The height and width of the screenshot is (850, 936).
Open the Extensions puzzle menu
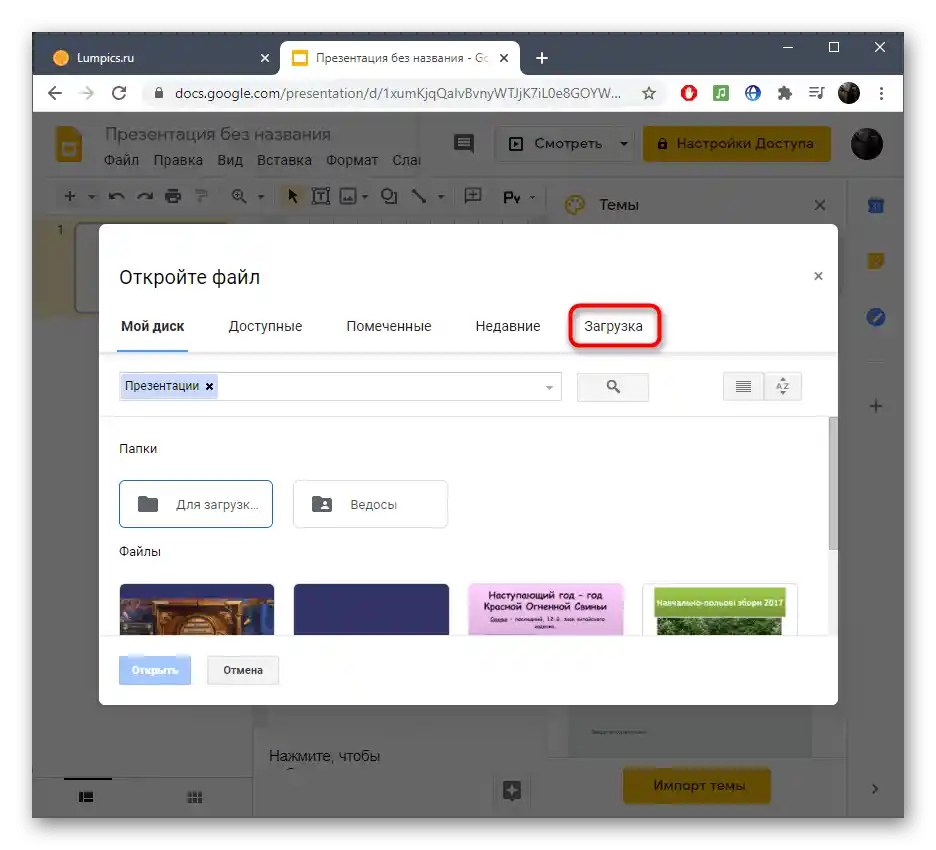tap(785, 93)
